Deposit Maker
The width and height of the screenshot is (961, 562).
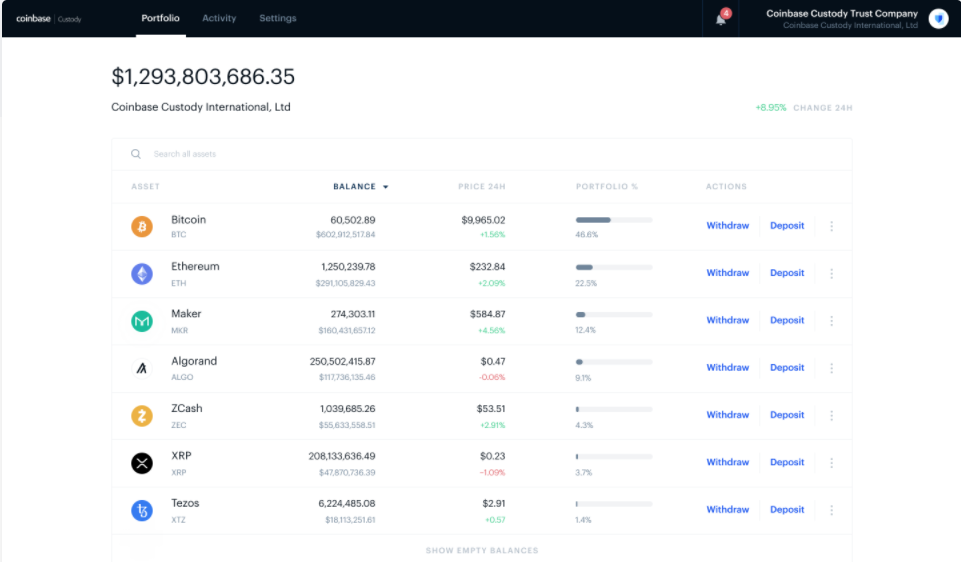point(787,320)
